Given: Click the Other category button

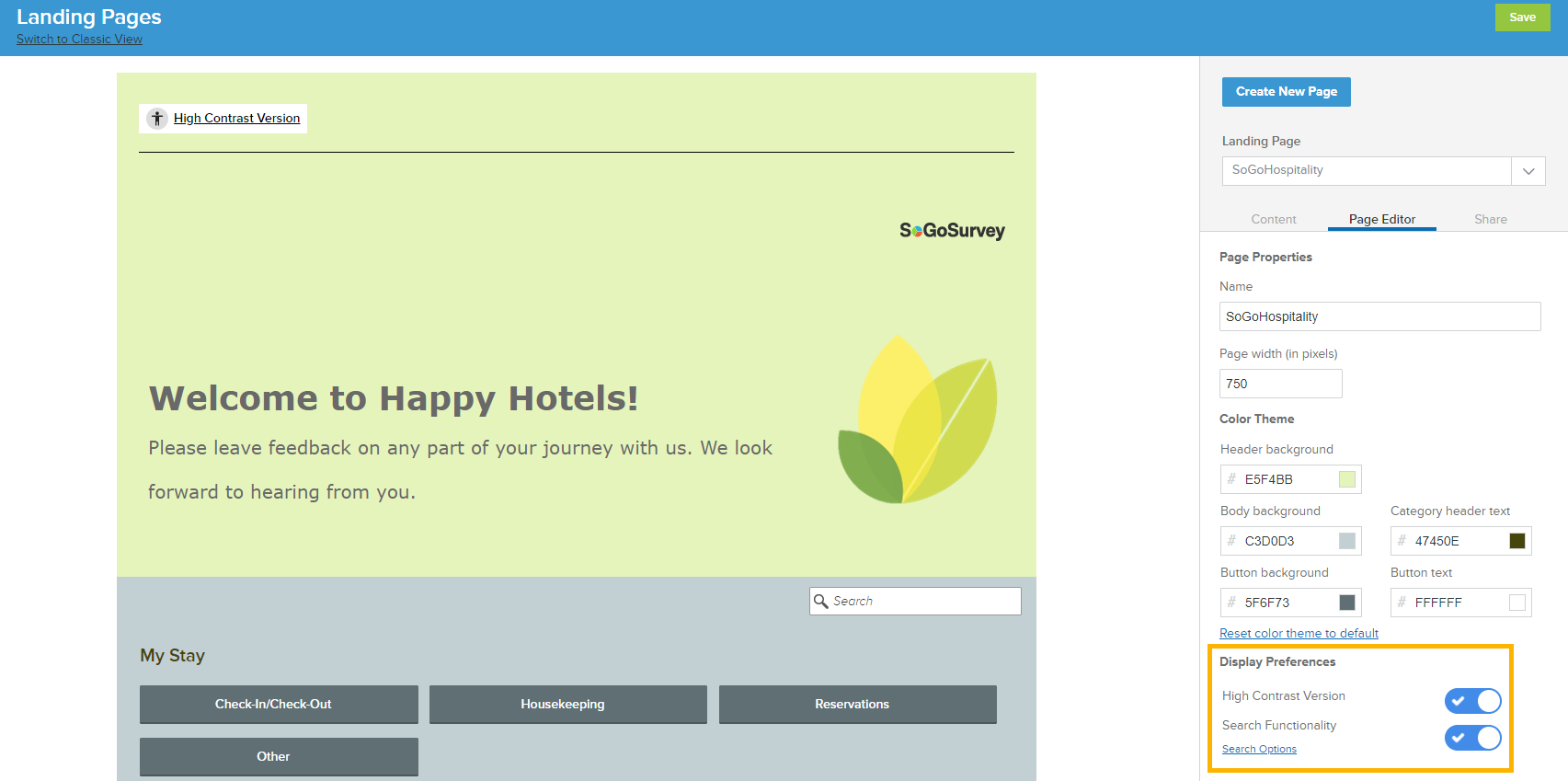Looking at the screenshot, I should (279, 756).
